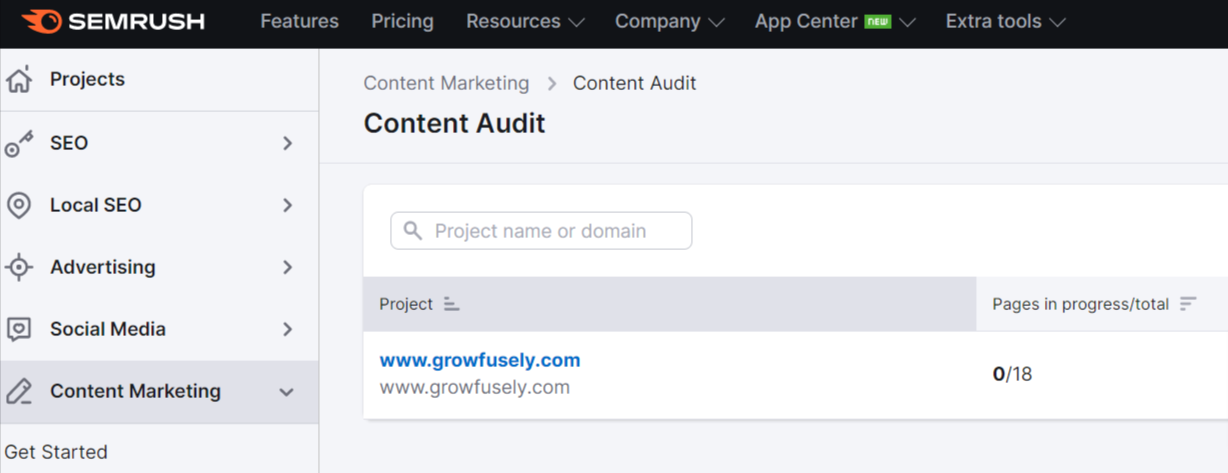Click the Content Audit breadcrumb text

(x=635, y=83)
